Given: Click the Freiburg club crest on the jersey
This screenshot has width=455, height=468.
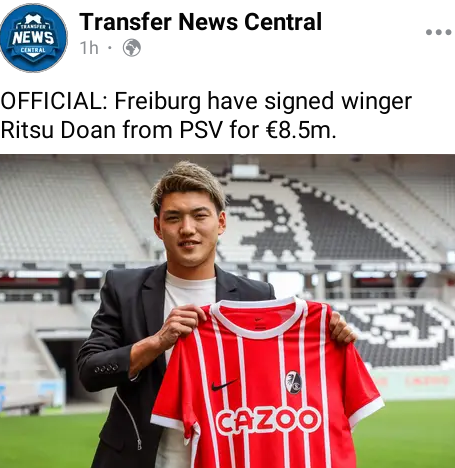Looking at the screenshot, I should [x=293, y=382].
